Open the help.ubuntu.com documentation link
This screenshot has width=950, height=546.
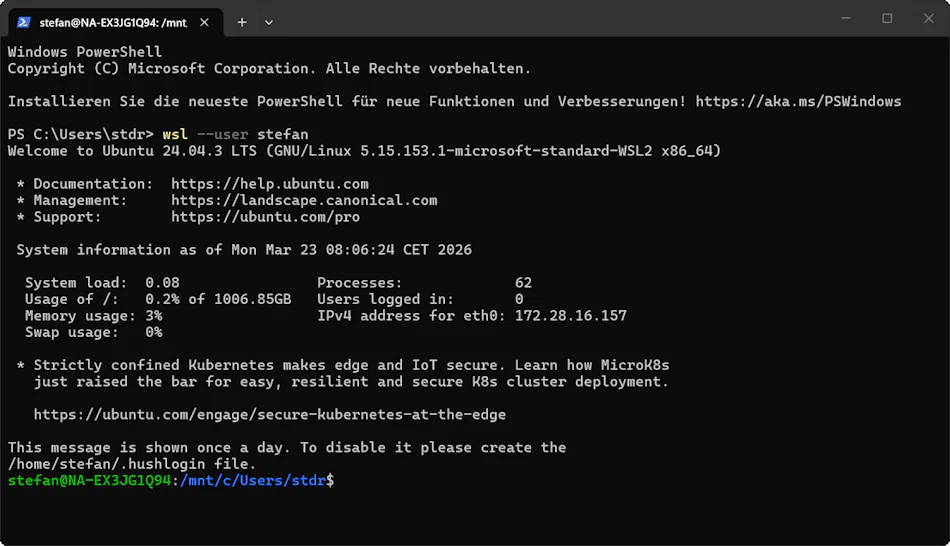(269, 184)
